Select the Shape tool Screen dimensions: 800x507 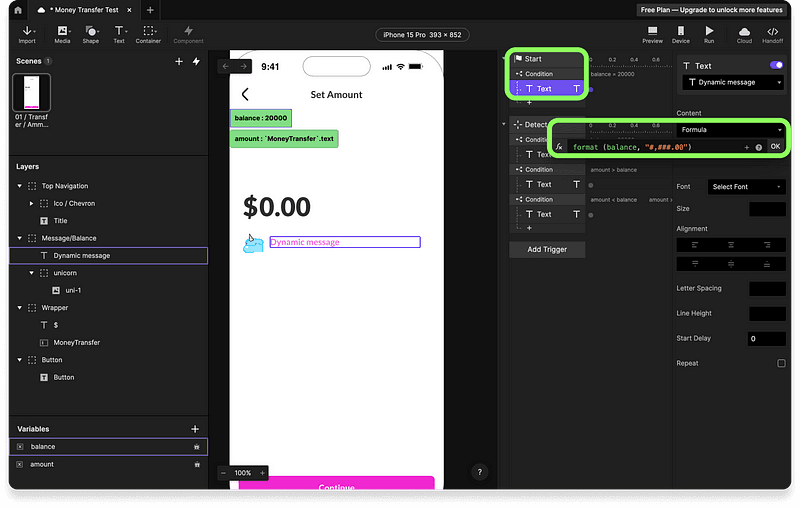(x=91, y=35)
